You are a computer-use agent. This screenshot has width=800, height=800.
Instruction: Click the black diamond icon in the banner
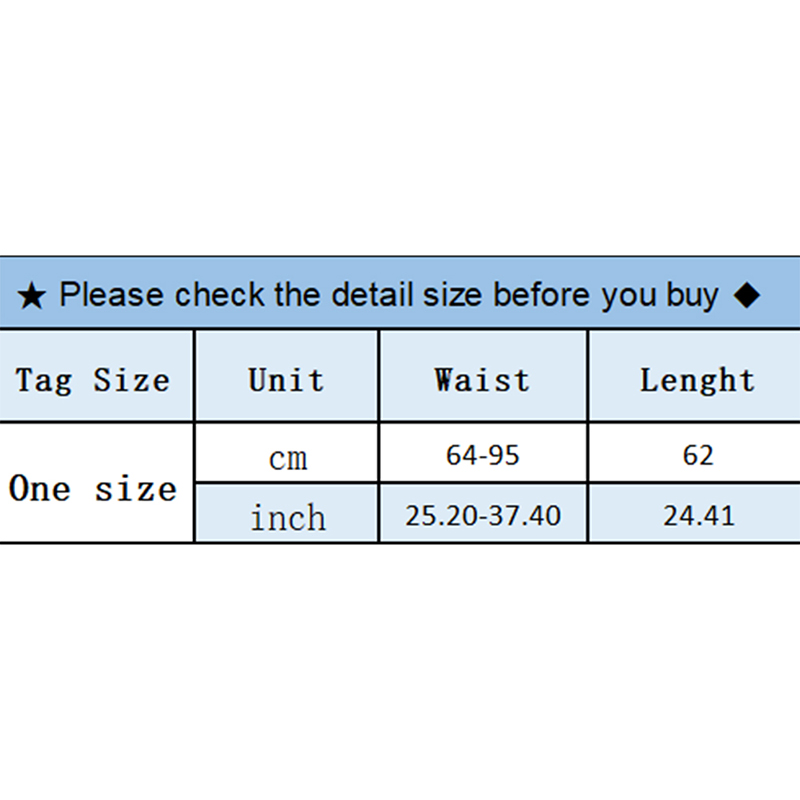[x=746, y=295]
